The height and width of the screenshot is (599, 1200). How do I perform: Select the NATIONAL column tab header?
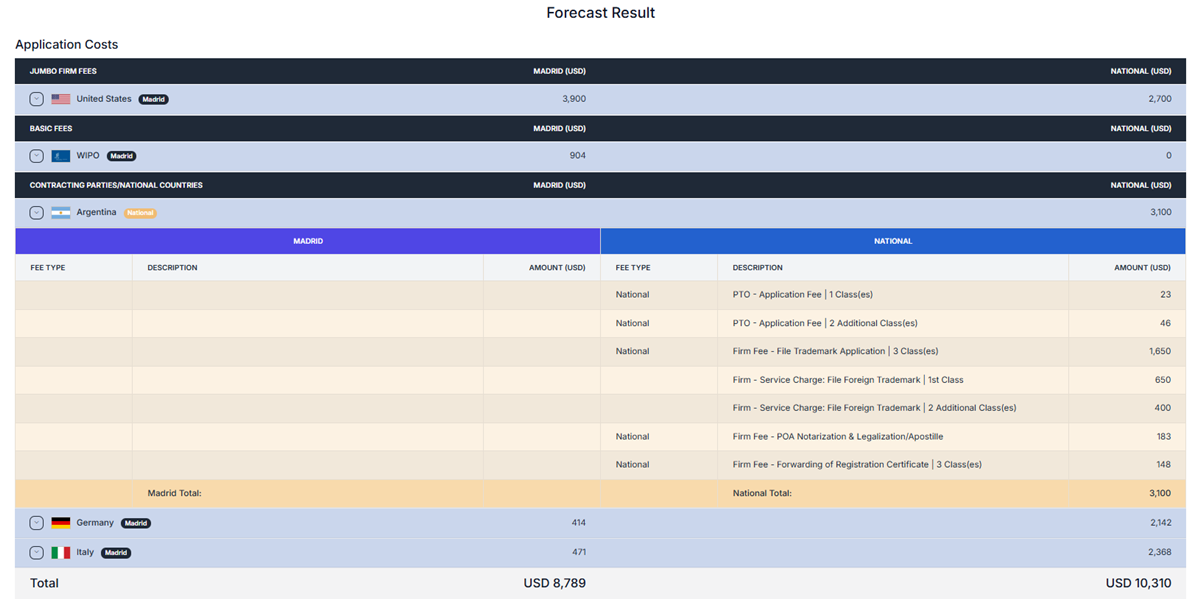[893, 241]
